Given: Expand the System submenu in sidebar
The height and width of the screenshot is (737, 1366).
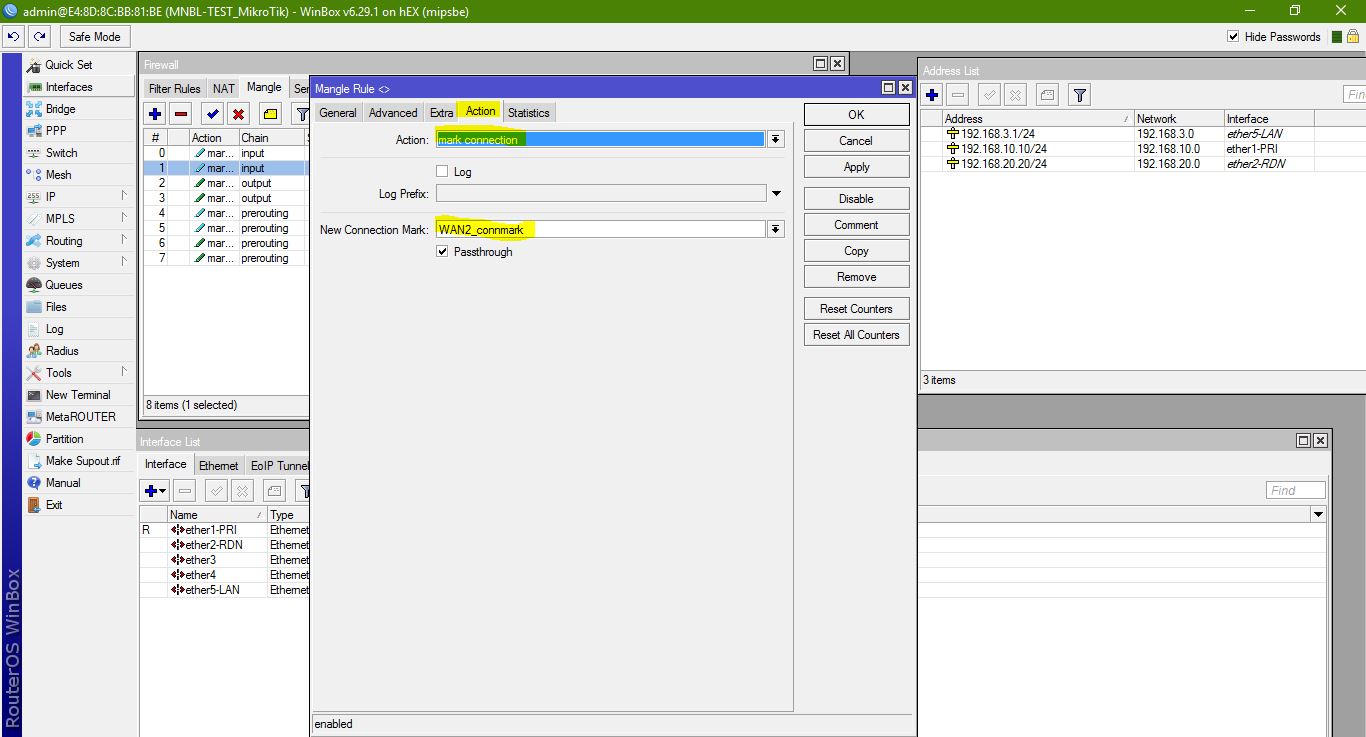Looking at the screenshot, I should coord(124,263).
